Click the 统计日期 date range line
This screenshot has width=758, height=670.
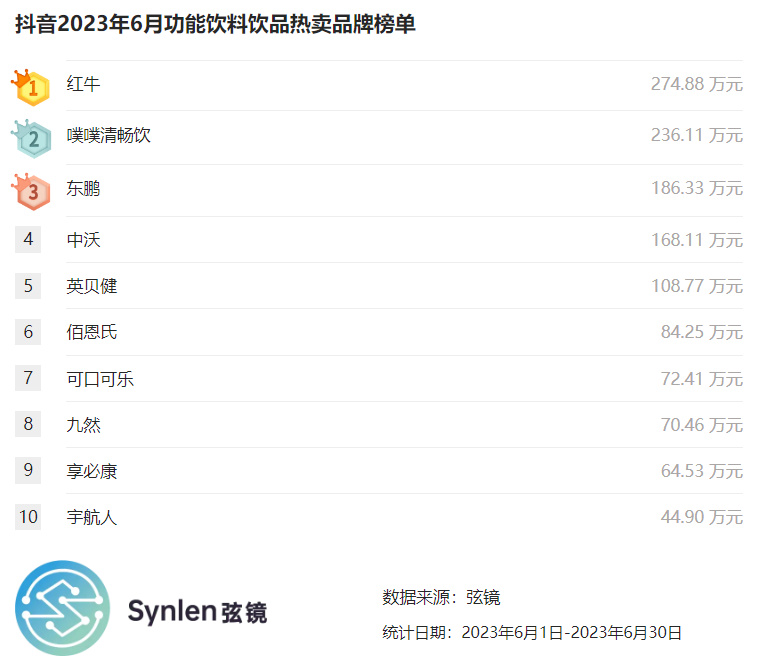[532, 632]
